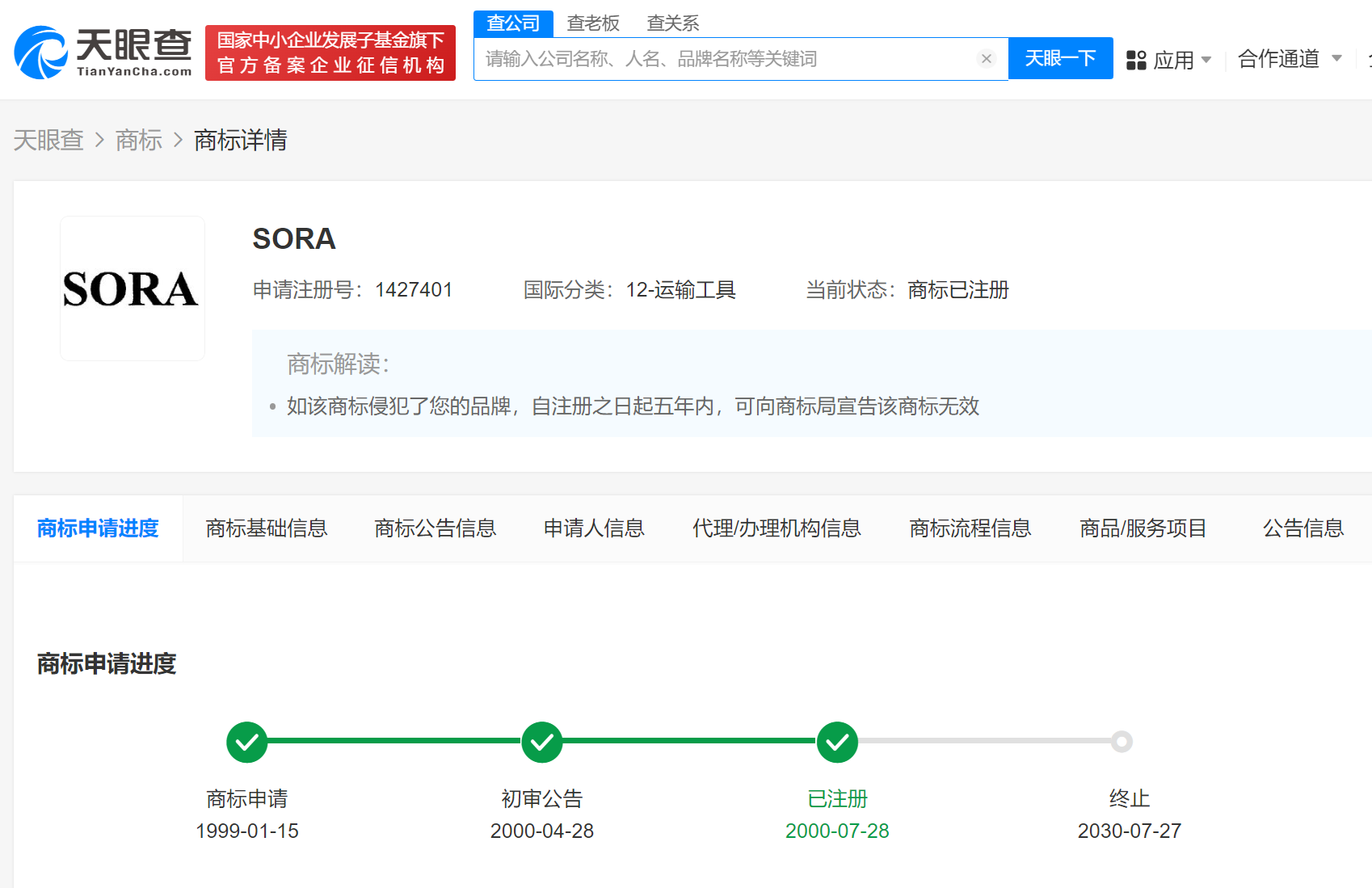
Task: Open the 申请人信息 tab
Action: [594, 528]
